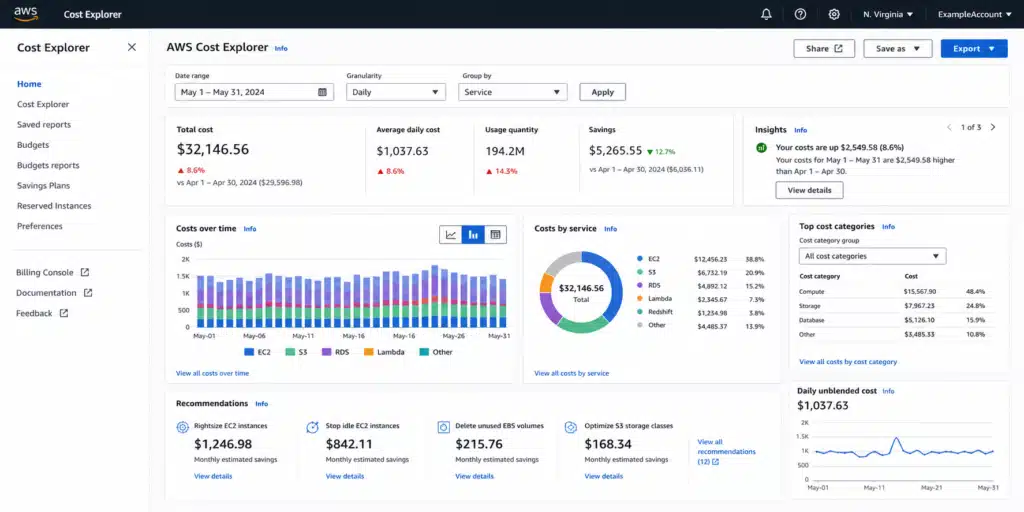Viewport: 1024px width, 512px height.
Task: Open the N. Virginia region dropdown
Action: coord(888,14)
